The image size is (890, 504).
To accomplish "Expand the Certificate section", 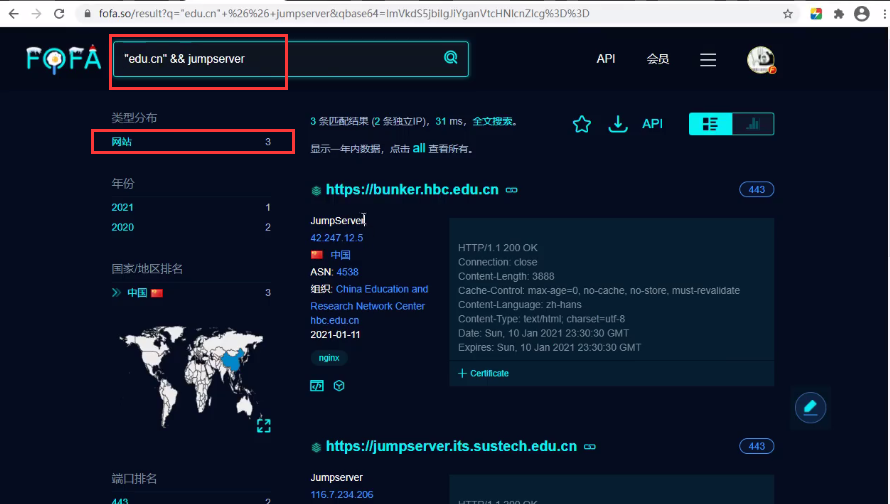I will coord(484,373).
